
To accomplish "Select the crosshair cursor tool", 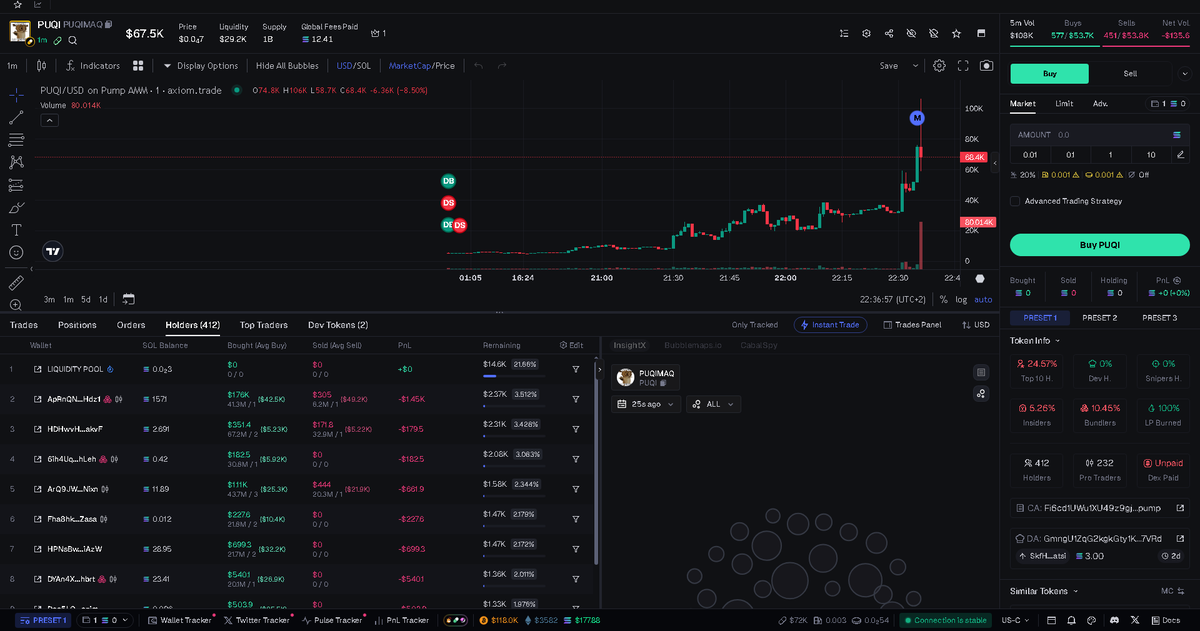I will point(16,95).
